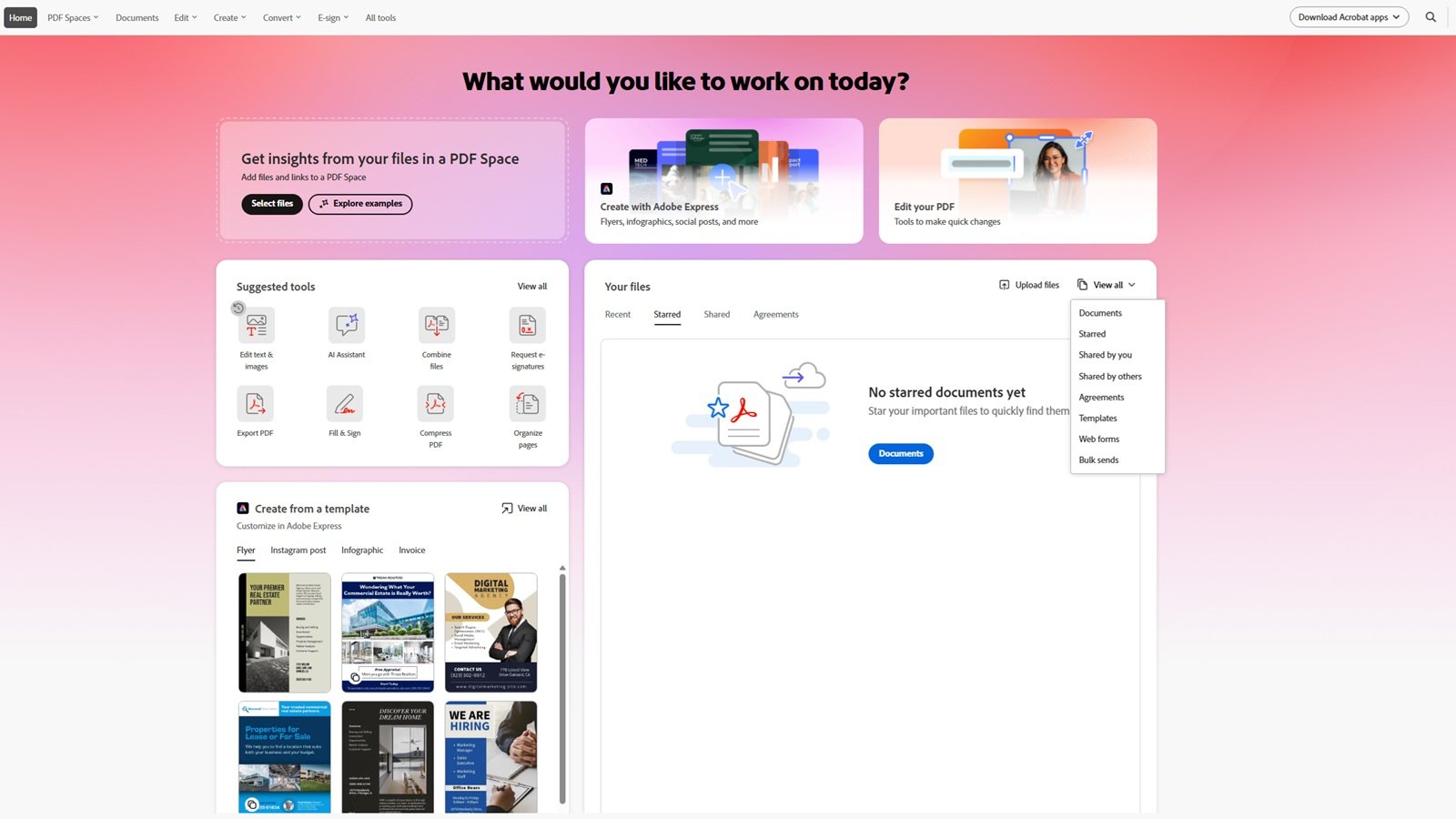Expand Download Acrobat apps dropdown

[1349, 17]
